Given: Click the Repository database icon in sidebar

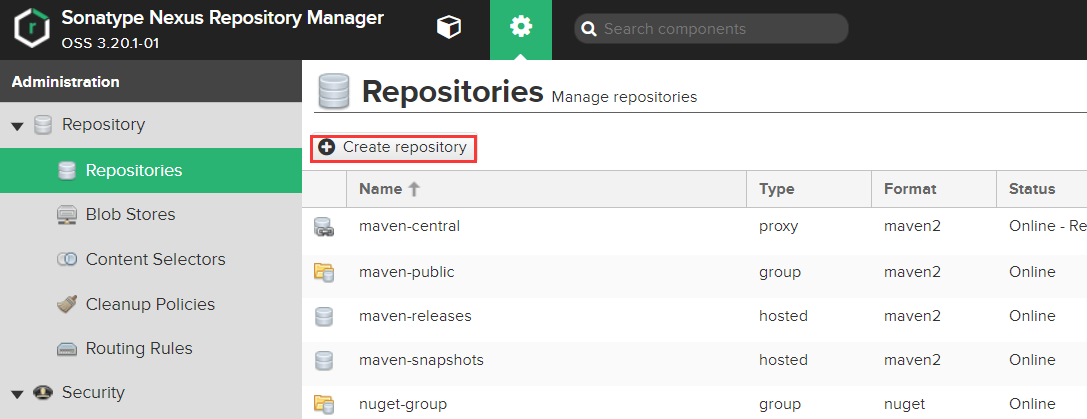Looking at the screenshot, I should (43, 125).
